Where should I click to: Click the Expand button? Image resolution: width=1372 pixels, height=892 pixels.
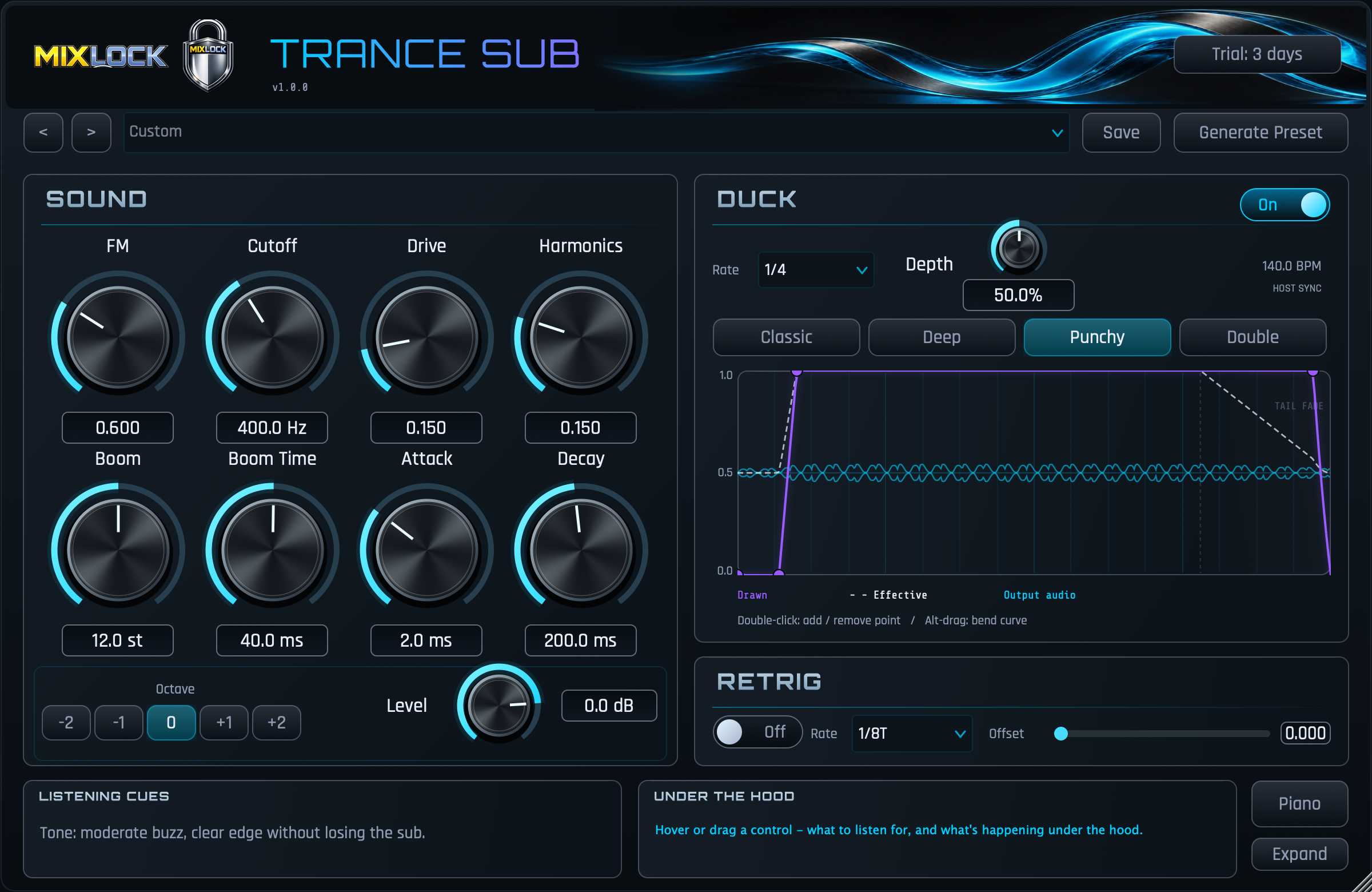(1299, 853)
